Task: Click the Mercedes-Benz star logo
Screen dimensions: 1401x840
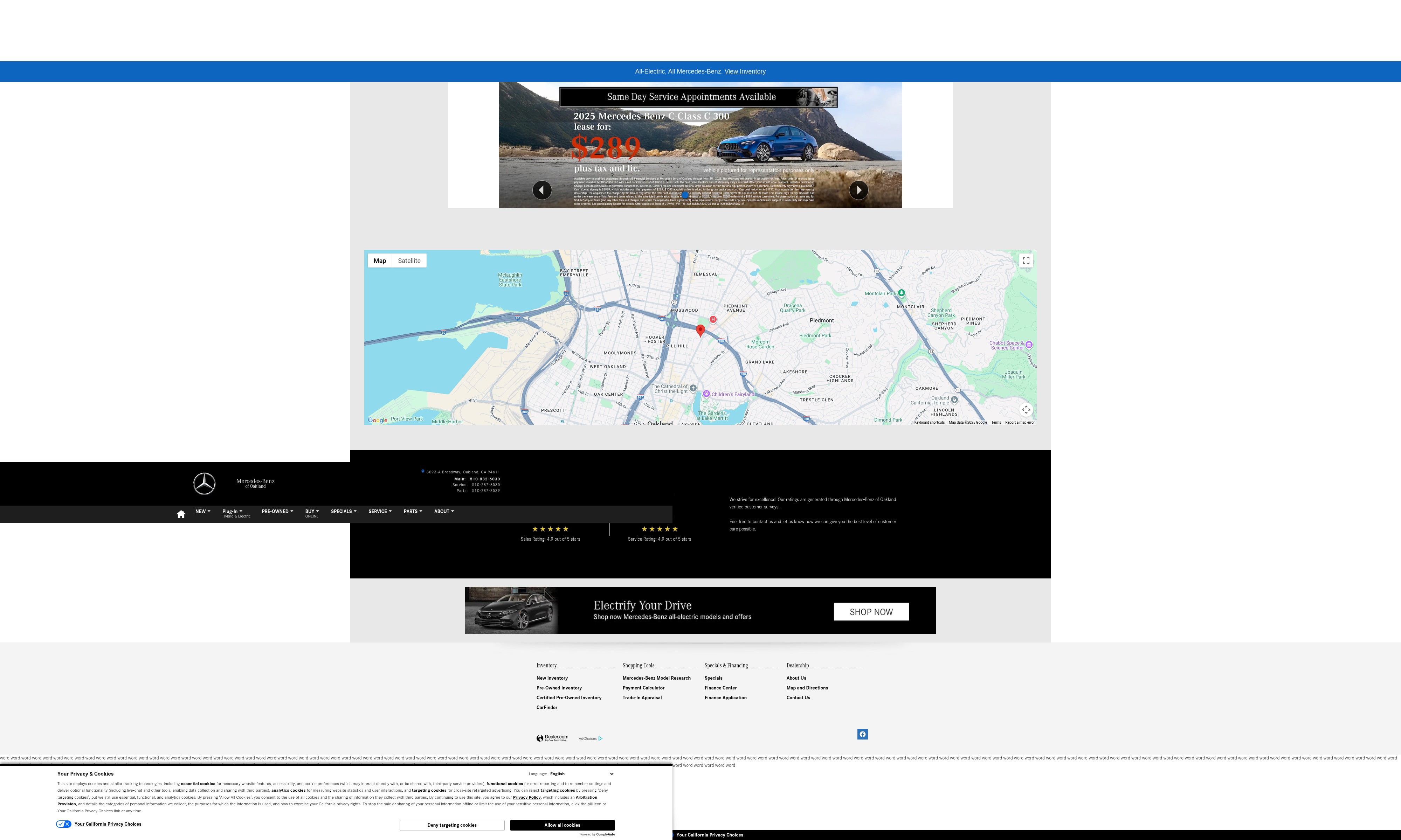Action: 204,484
